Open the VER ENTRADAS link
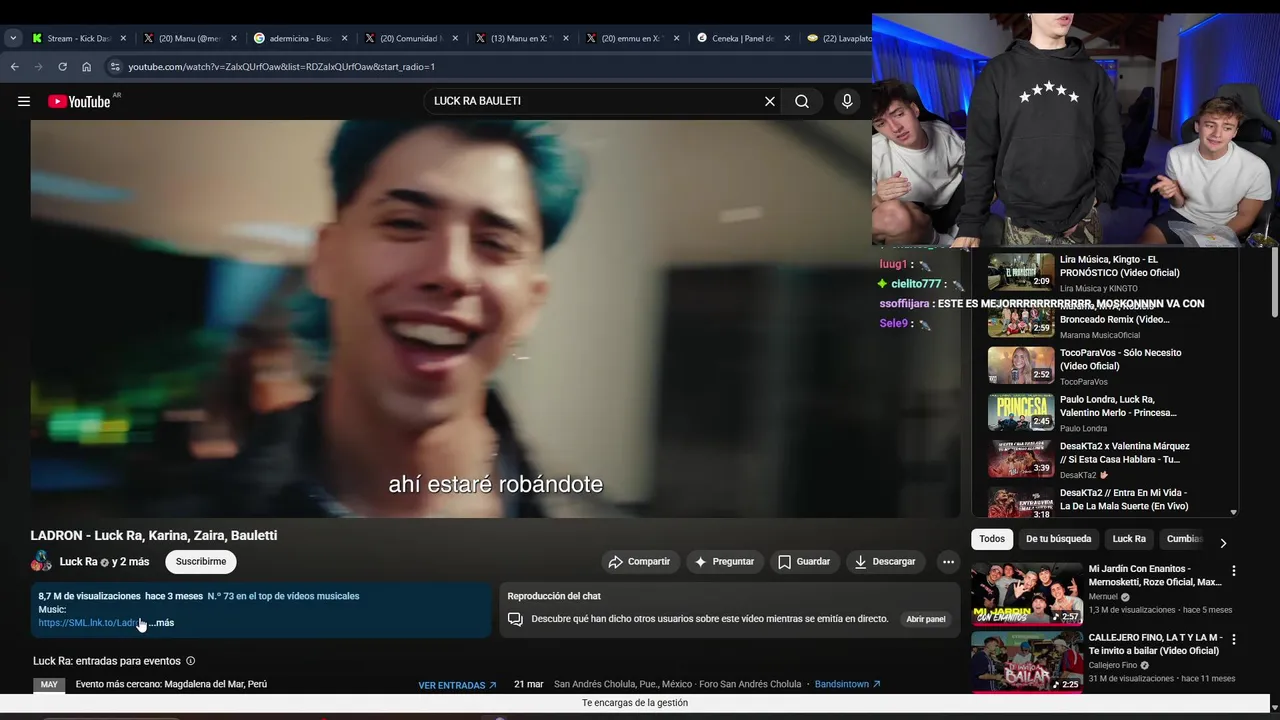 point(458,685)
